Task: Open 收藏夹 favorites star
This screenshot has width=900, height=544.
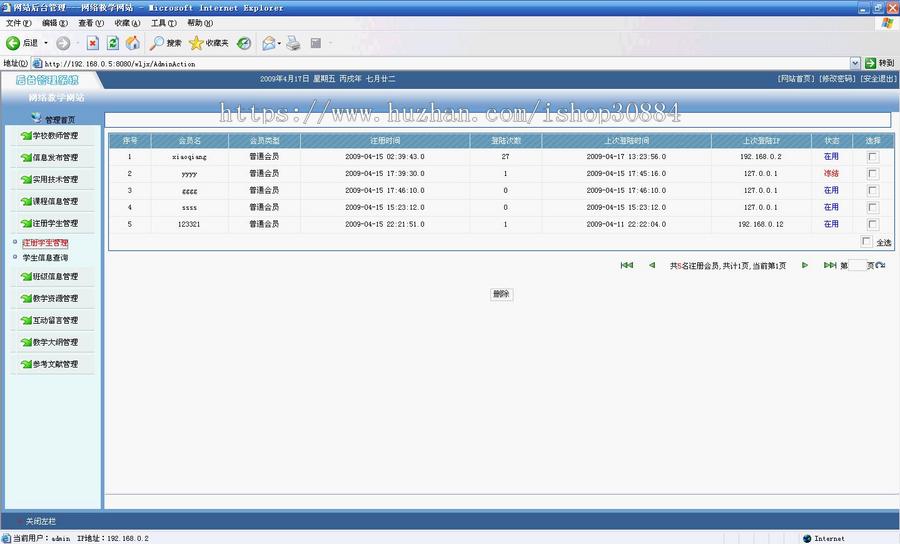Action: (x=209, y=43)
